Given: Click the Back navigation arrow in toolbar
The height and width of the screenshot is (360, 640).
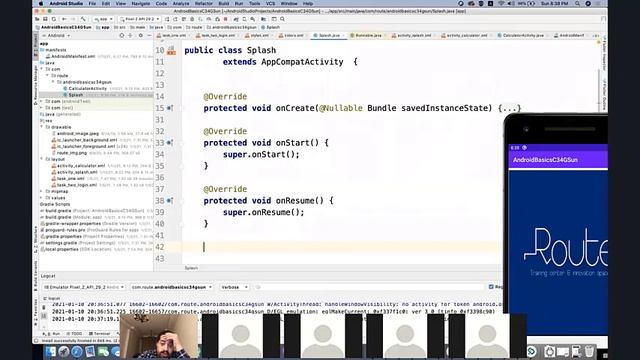Looking at the screenshot, I should [x=64, y=19].
